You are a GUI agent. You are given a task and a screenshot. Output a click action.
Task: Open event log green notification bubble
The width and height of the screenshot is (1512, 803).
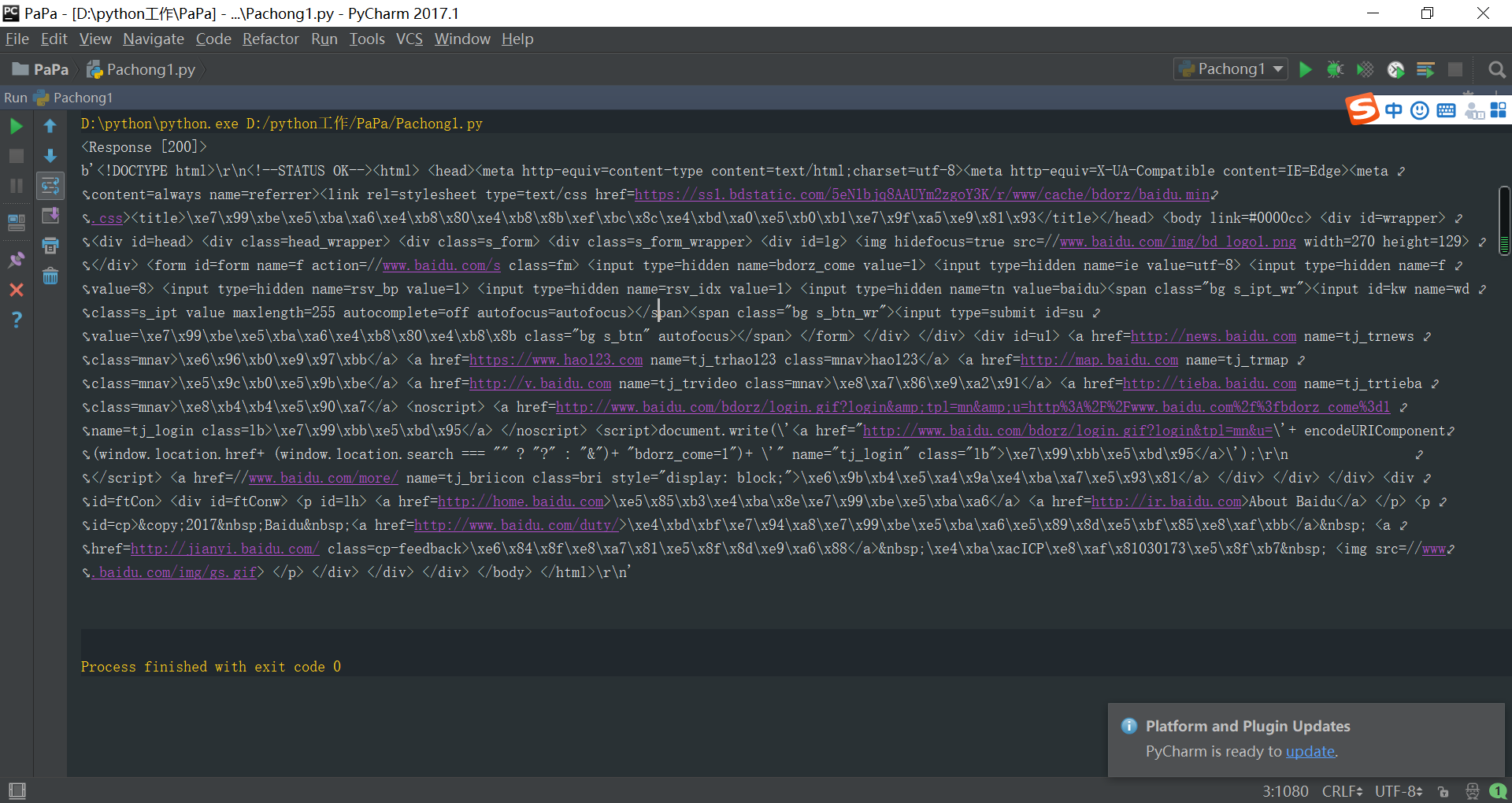point(1499,791)
